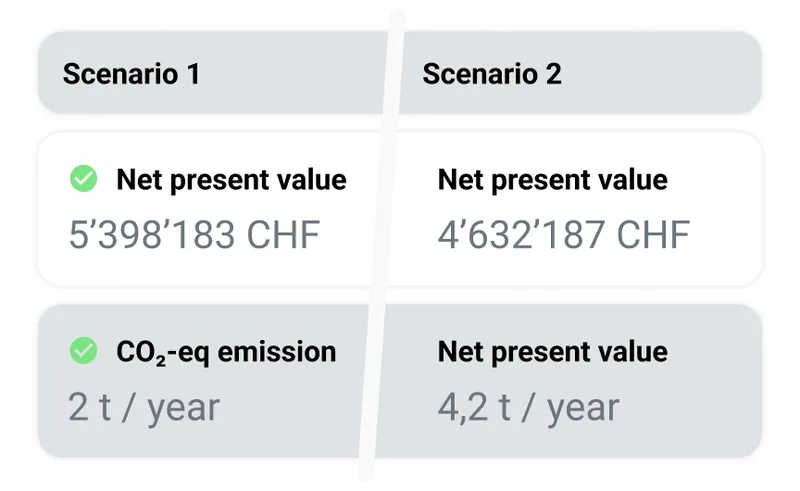Select the 4'632'187 CHF value
Viewport: 800px width, 491px height.
tap(564, 235)
